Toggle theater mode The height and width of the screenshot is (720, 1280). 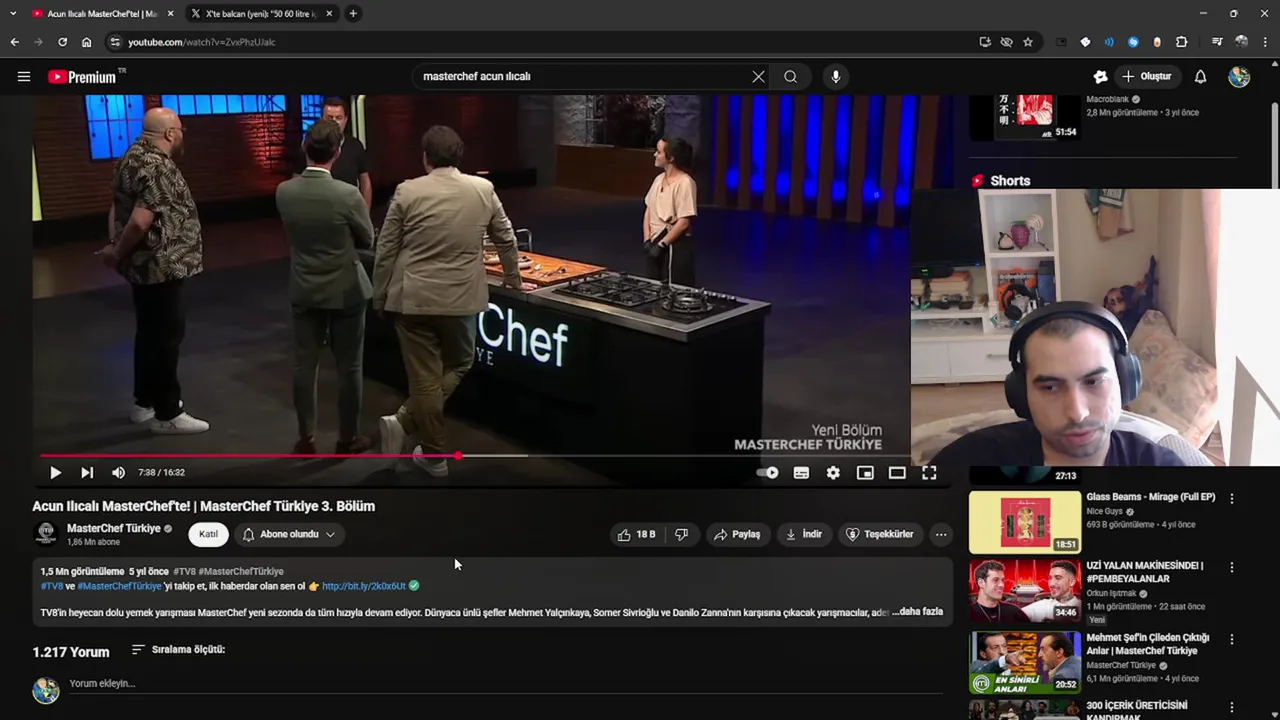pos(897,472)
